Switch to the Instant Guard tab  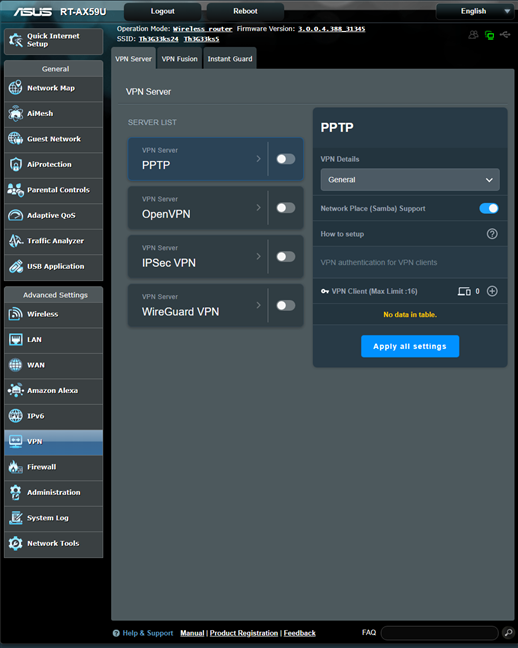pyautogui.click(x=230, y=59)
